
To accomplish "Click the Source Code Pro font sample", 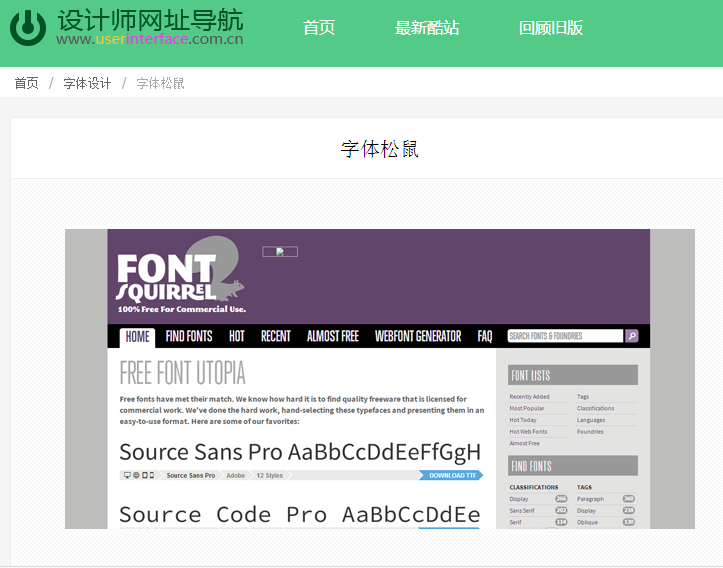I will 300,515.
